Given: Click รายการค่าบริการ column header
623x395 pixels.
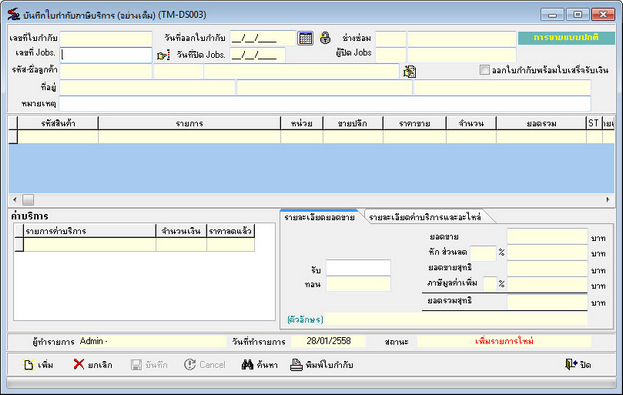Looking at the screenshot, I should click(90, 231).
